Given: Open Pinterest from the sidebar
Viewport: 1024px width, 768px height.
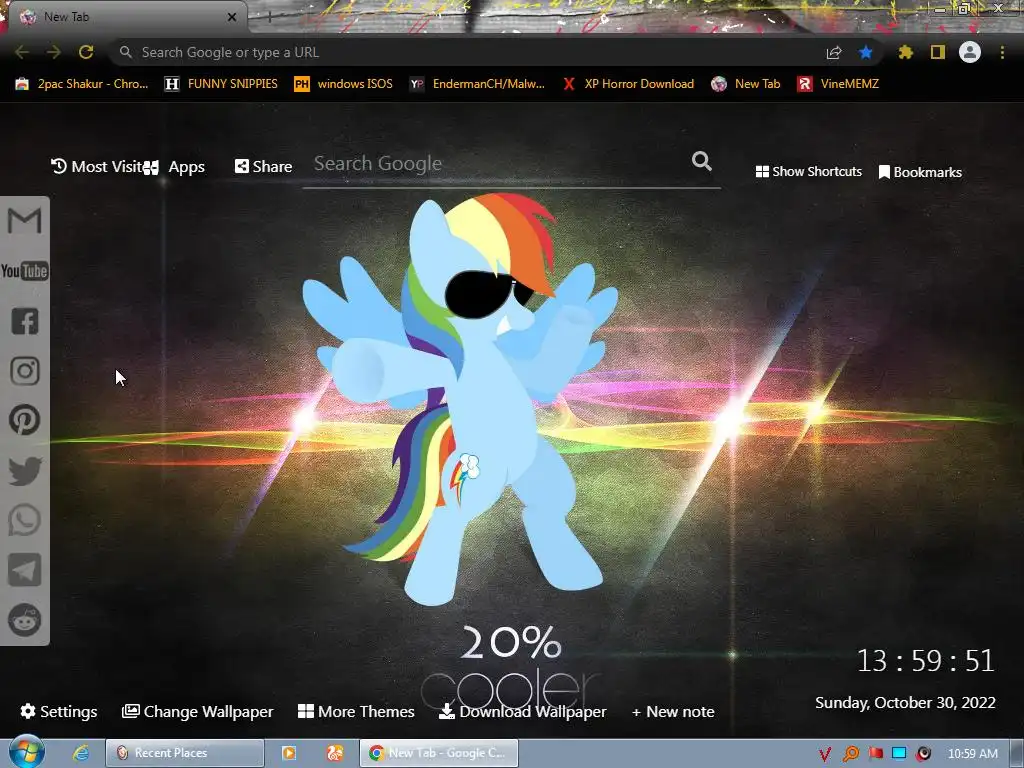Looking at the screenshot, I should [x=25, y=420].
